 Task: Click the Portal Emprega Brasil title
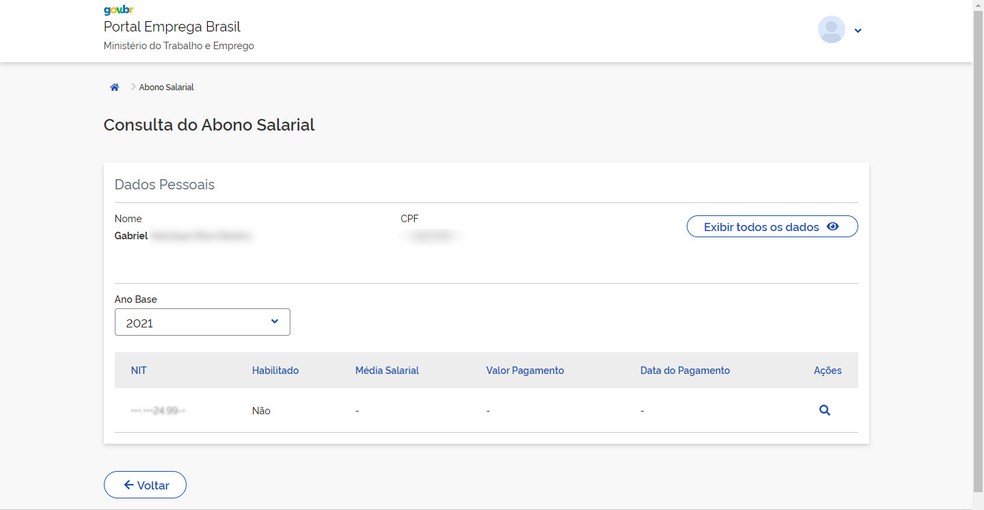(x=172, y=27)
